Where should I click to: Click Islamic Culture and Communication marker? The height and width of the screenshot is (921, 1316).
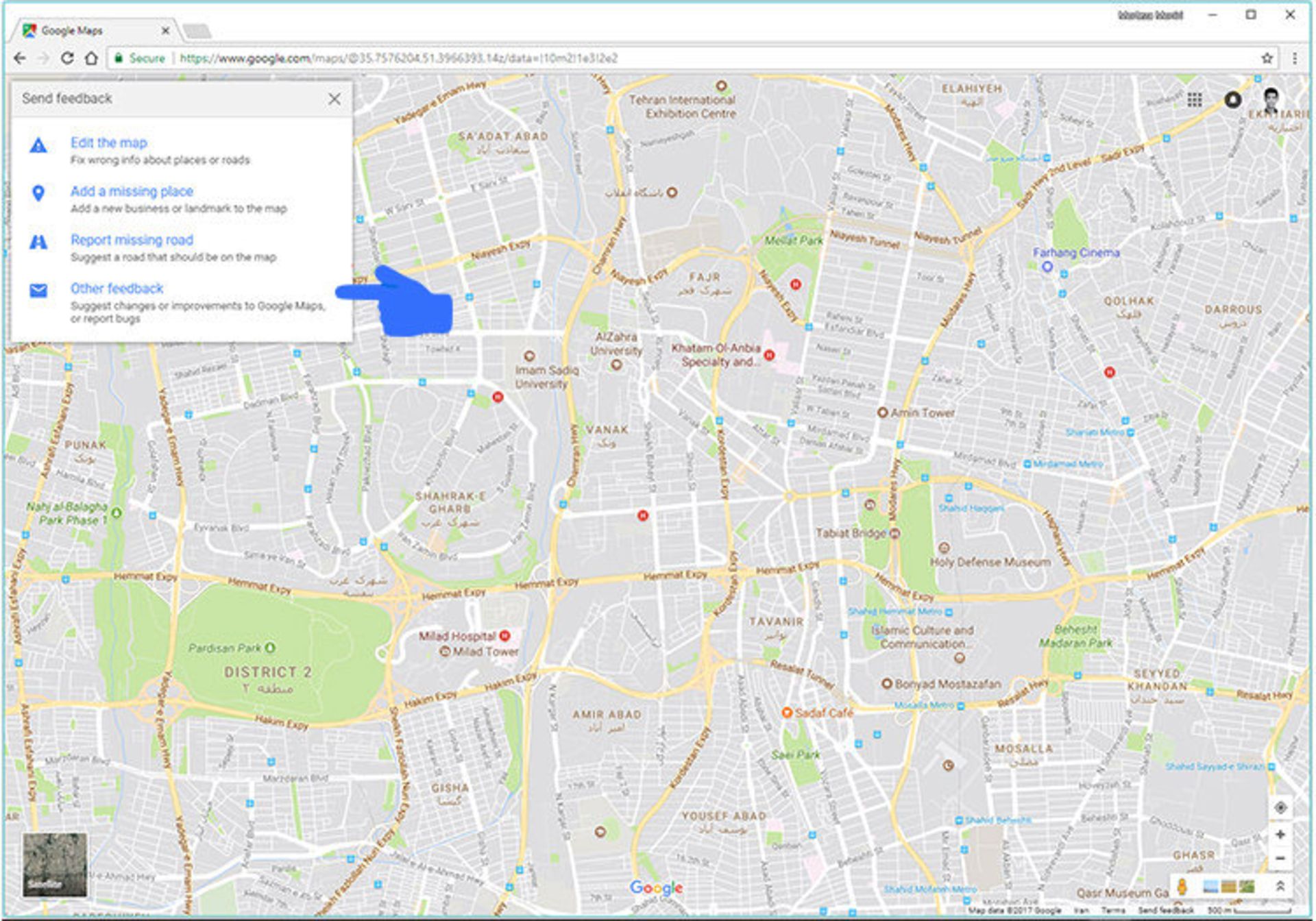[960, 658]
